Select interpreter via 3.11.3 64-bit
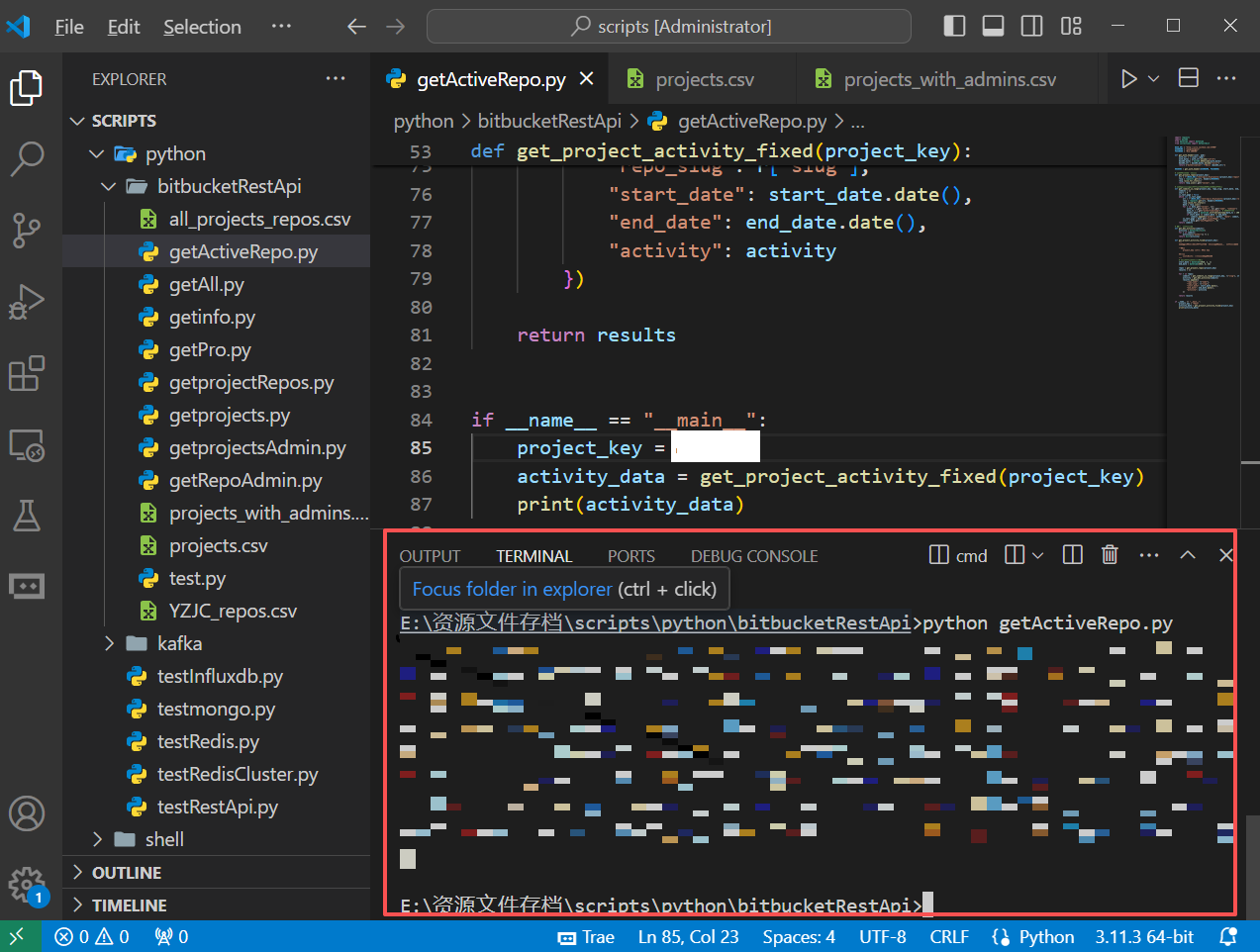This screenshot has height=952, width=1260. tap(1144, 937)
